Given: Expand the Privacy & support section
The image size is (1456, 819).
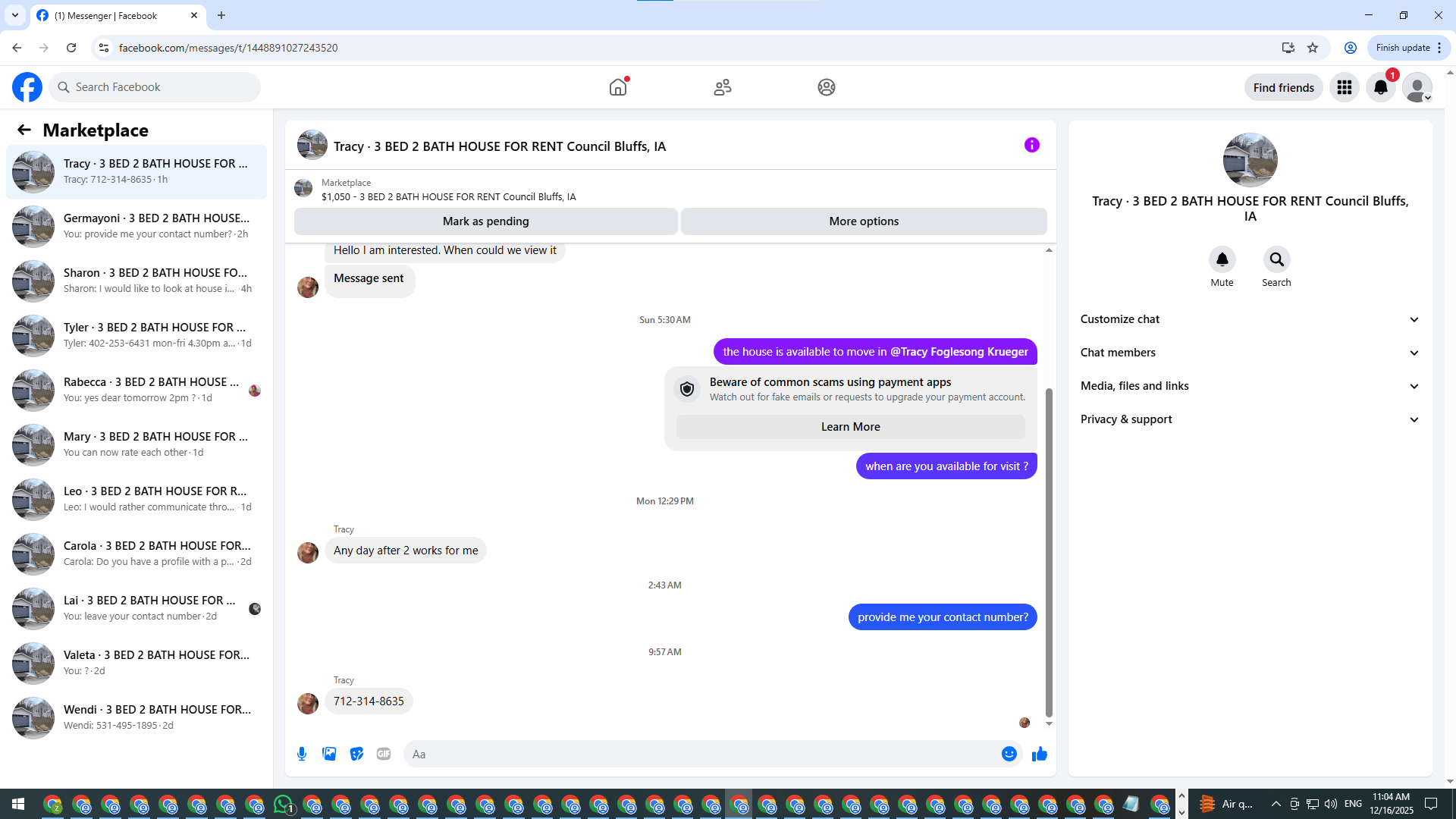Looking at the screenshot, I should pyautogui.click(x=1250, y=419).
